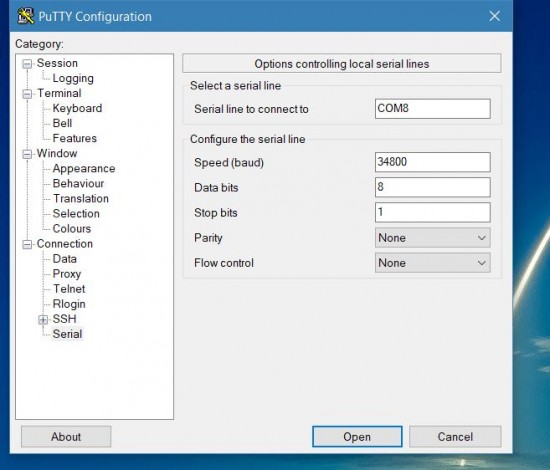This screenshot has width=550, height=470.
Task: Collapse the Session tree node
Action: point(27,64)
